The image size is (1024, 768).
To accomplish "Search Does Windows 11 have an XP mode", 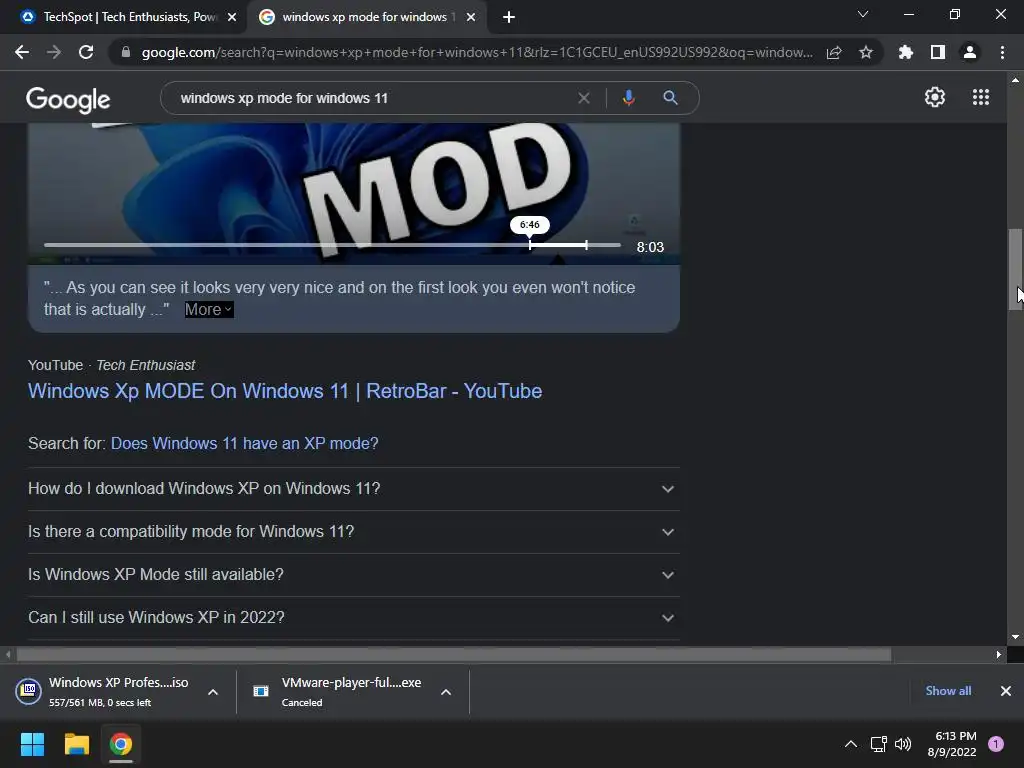I will point(244,443).
